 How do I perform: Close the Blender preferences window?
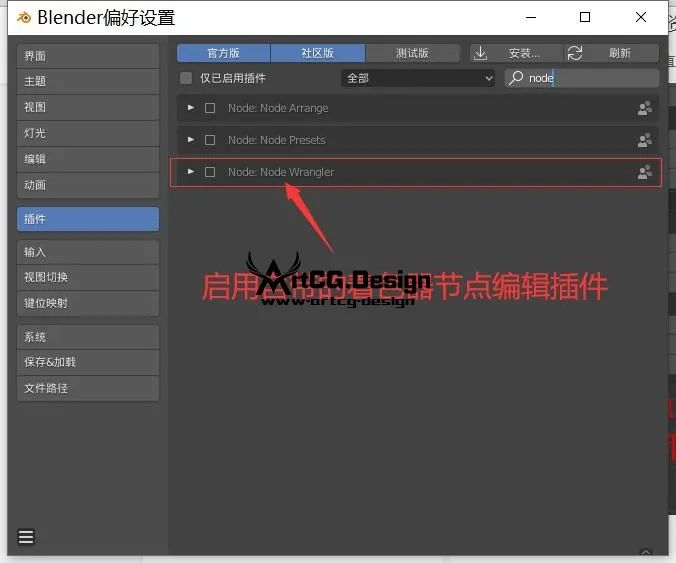[x=641, y=17]
